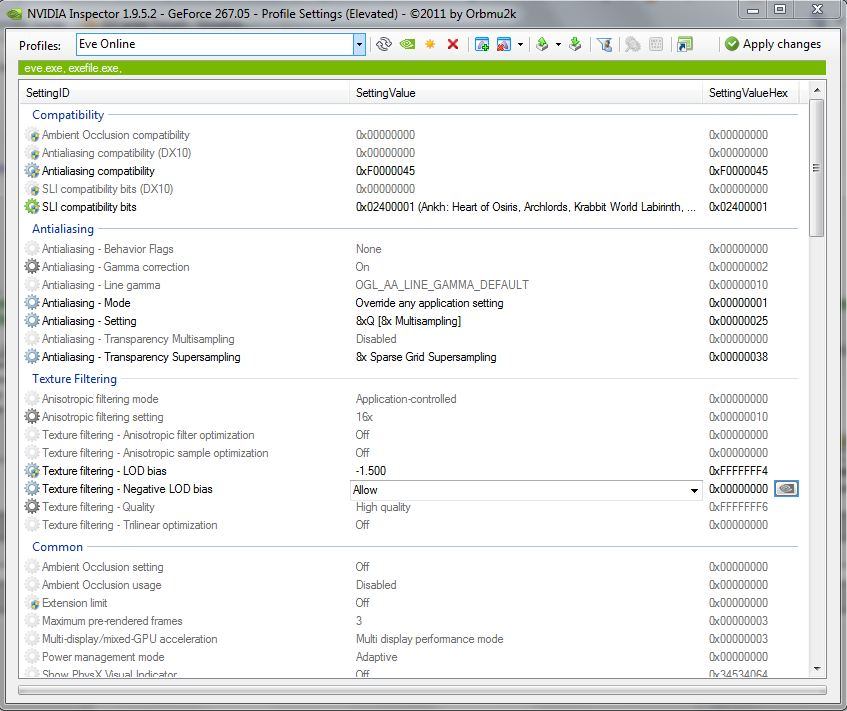Select the '-1.500' LOD bias value
Image resolution: width=847 pixels, height=711 pixels.
371,471
